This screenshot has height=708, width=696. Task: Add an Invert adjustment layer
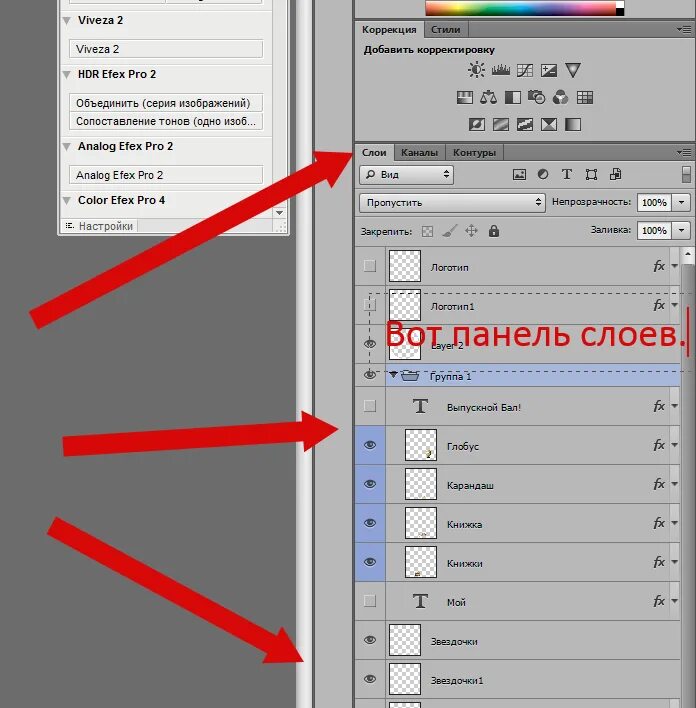(x=476, y=124)
